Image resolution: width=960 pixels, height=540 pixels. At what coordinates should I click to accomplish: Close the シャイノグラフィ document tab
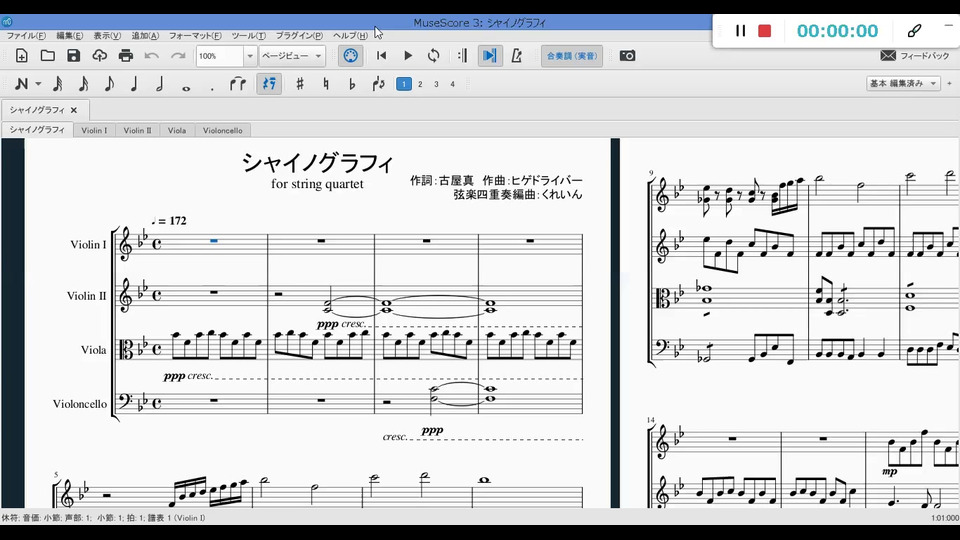pos(74,110)
